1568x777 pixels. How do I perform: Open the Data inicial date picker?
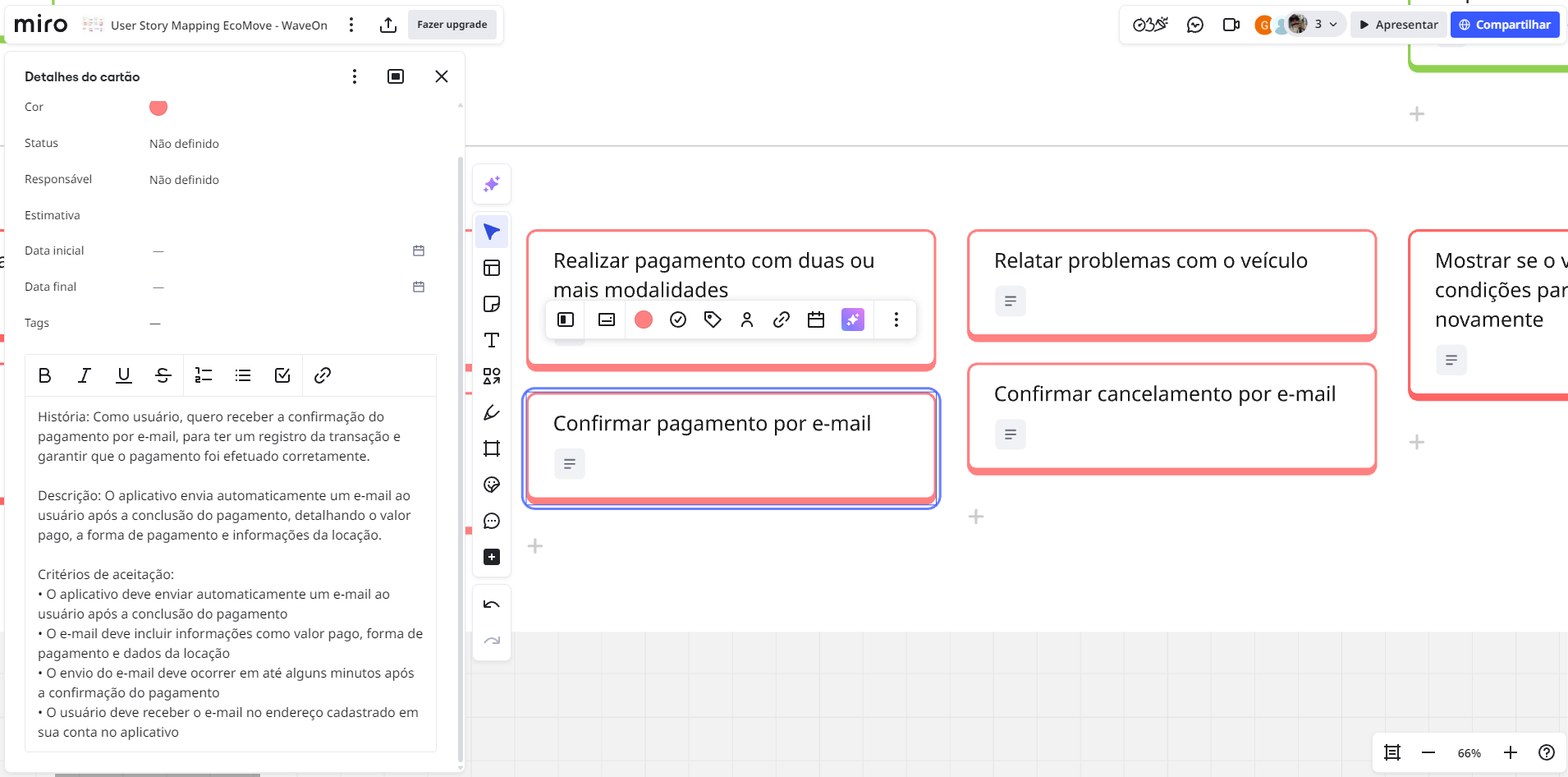(419, 251)
